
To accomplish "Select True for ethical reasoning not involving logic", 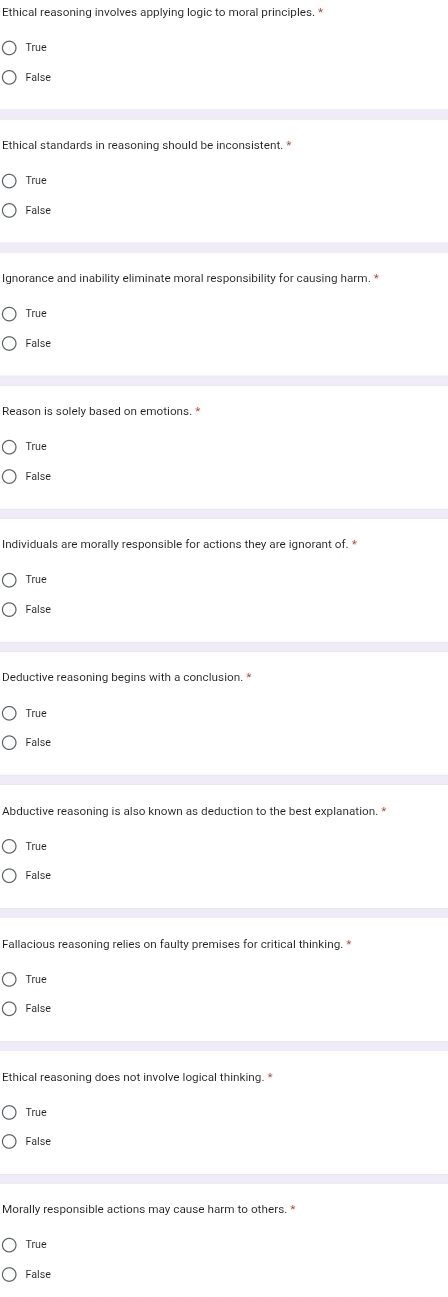I will [x=10, y=1113].
